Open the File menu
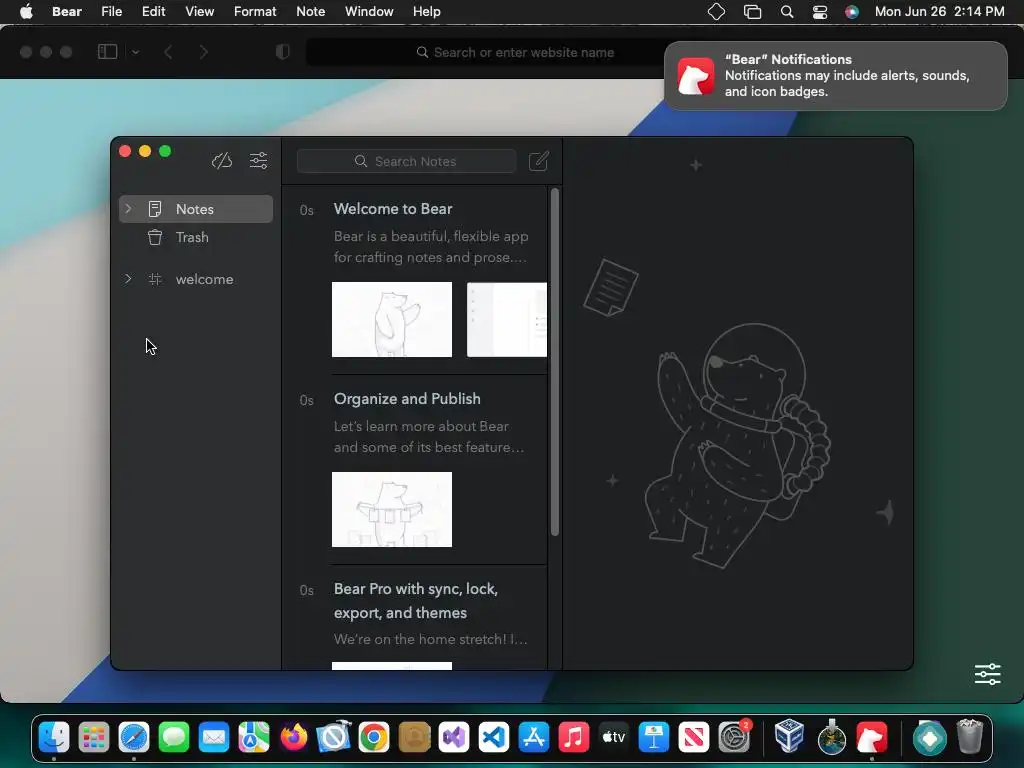This screenshot has height=768, width=1024. (x=112, y=12)
